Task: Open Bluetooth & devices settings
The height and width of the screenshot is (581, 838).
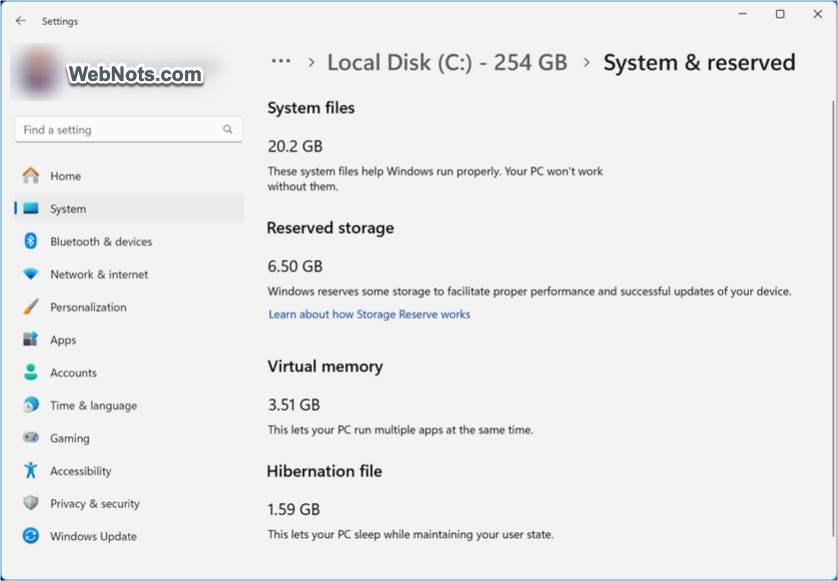Action: 128,242
